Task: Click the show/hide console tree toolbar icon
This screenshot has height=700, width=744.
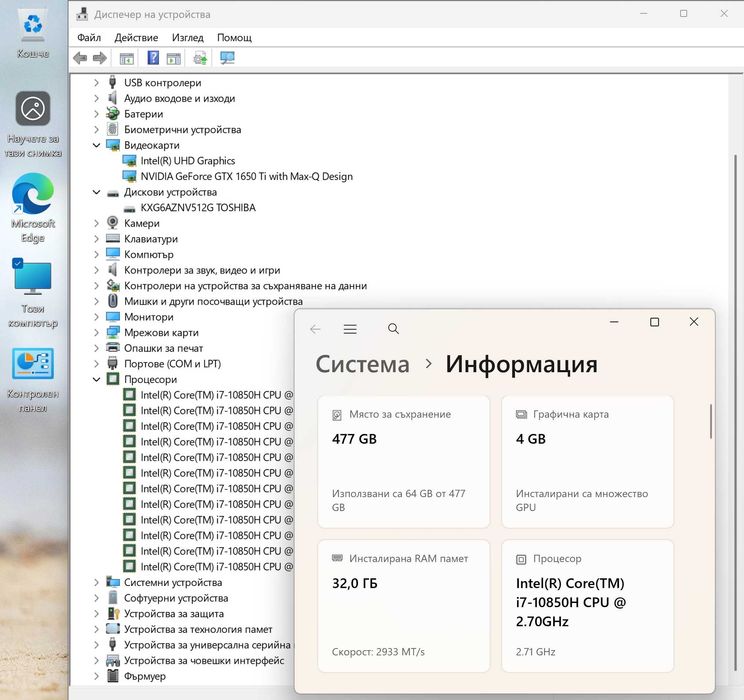Action: click(x=127, y=58)
